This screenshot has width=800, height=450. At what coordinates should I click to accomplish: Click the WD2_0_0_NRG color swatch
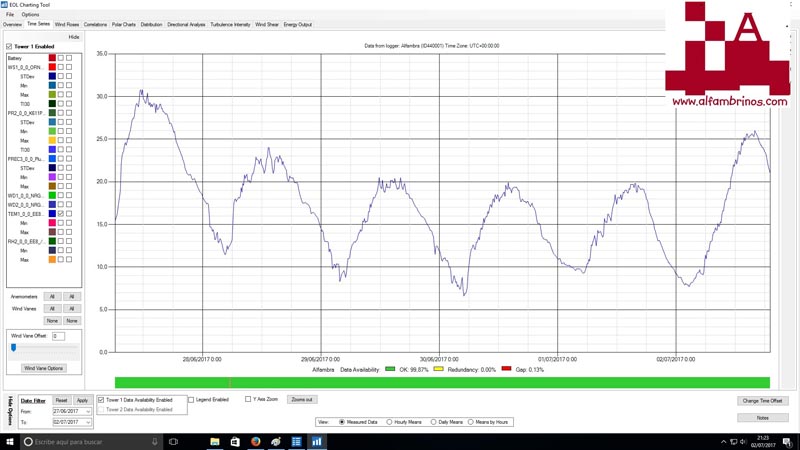pyautogui.click(x=52, y=205)
